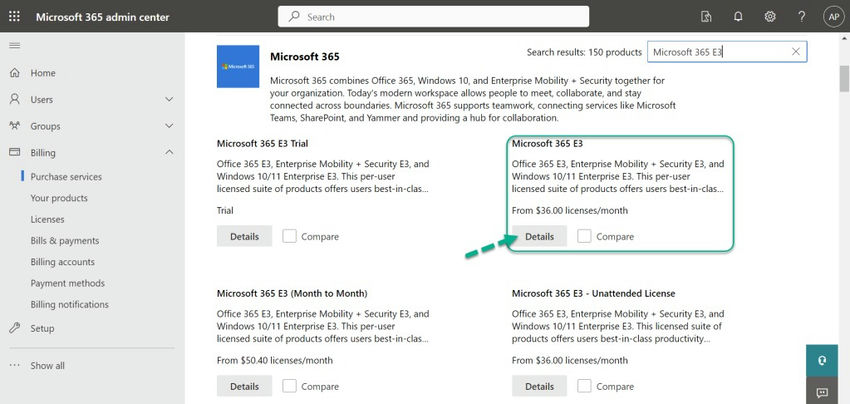Image resolution: width=850 pixels, height=404 pixels.
Task: Click the help question mark icon
Action: pos(802,17)
